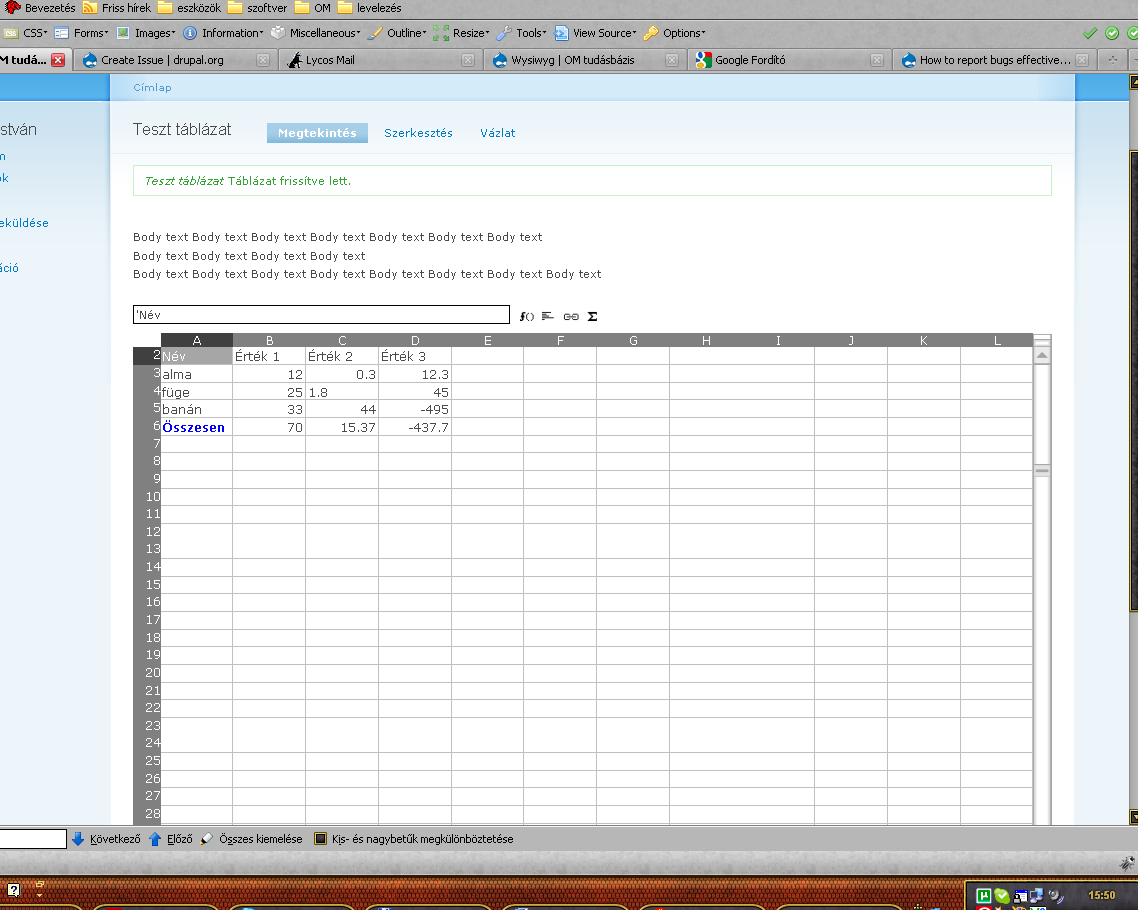This screenshot has width=1138, height=910.
Task: Toggle Kis- és nagybetűk megkülönböztetése match case
Action: [x=321, y=839]
